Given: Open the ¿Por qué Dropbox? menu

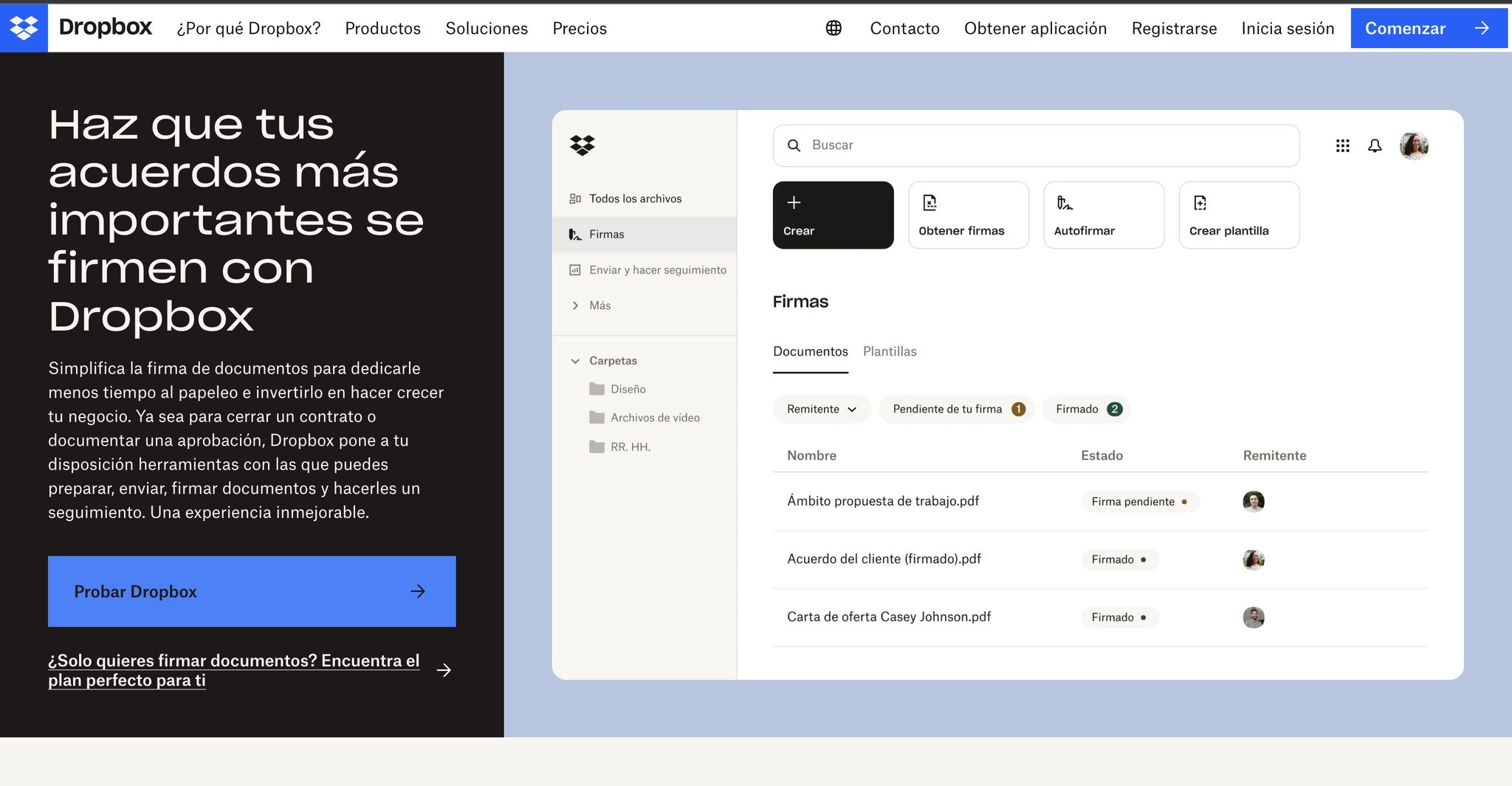Looking at the screenshot, I should (248, 28).
